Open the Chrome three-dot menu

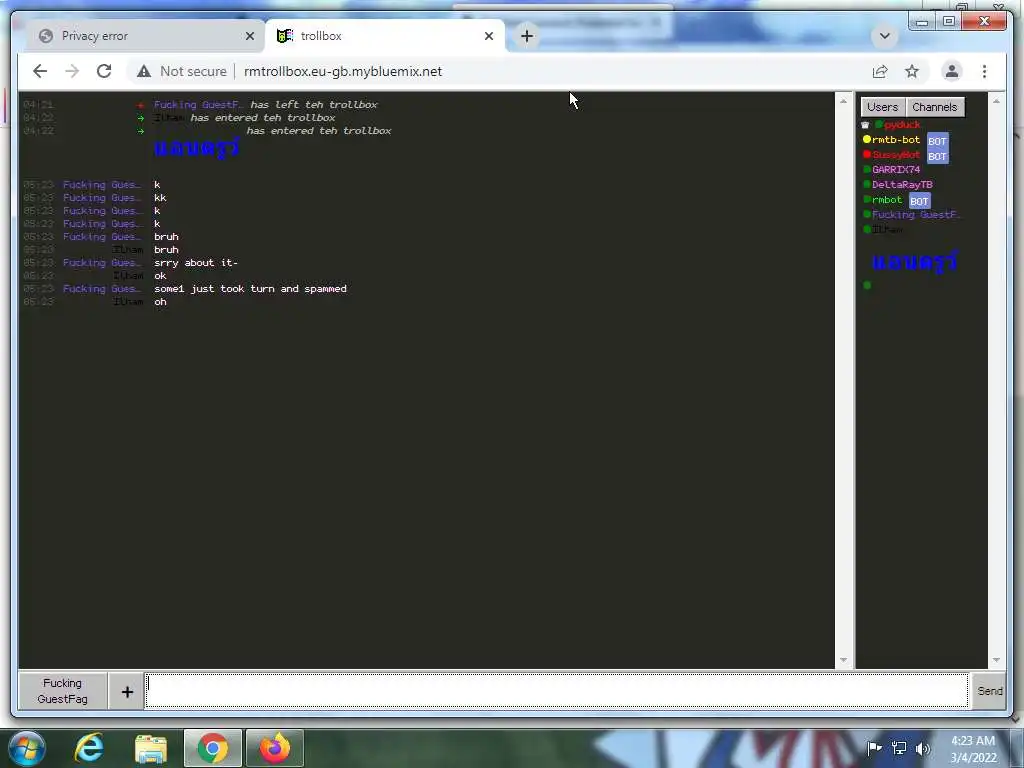tap(984, 71)
